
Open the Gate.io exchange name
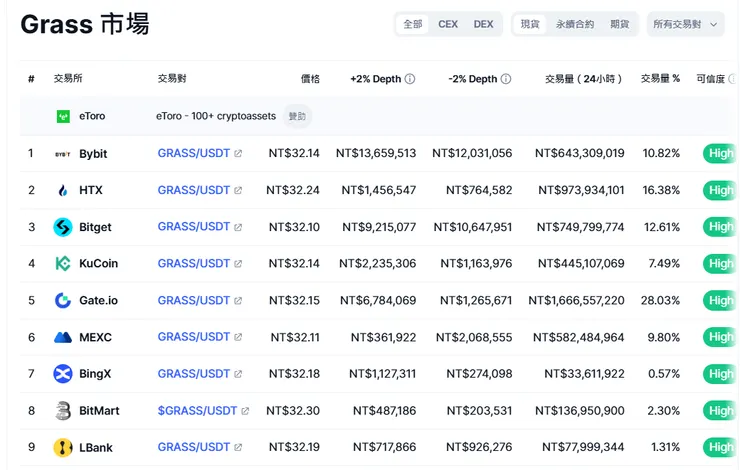point(98,300)
